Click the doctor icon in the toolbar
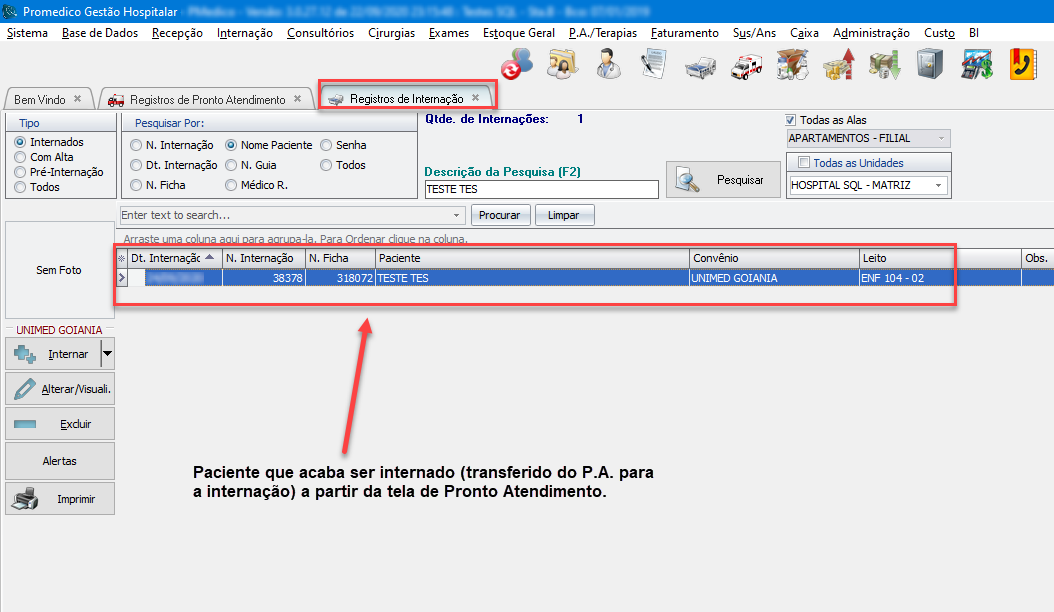1054x612 pixels. coord(606,66)
